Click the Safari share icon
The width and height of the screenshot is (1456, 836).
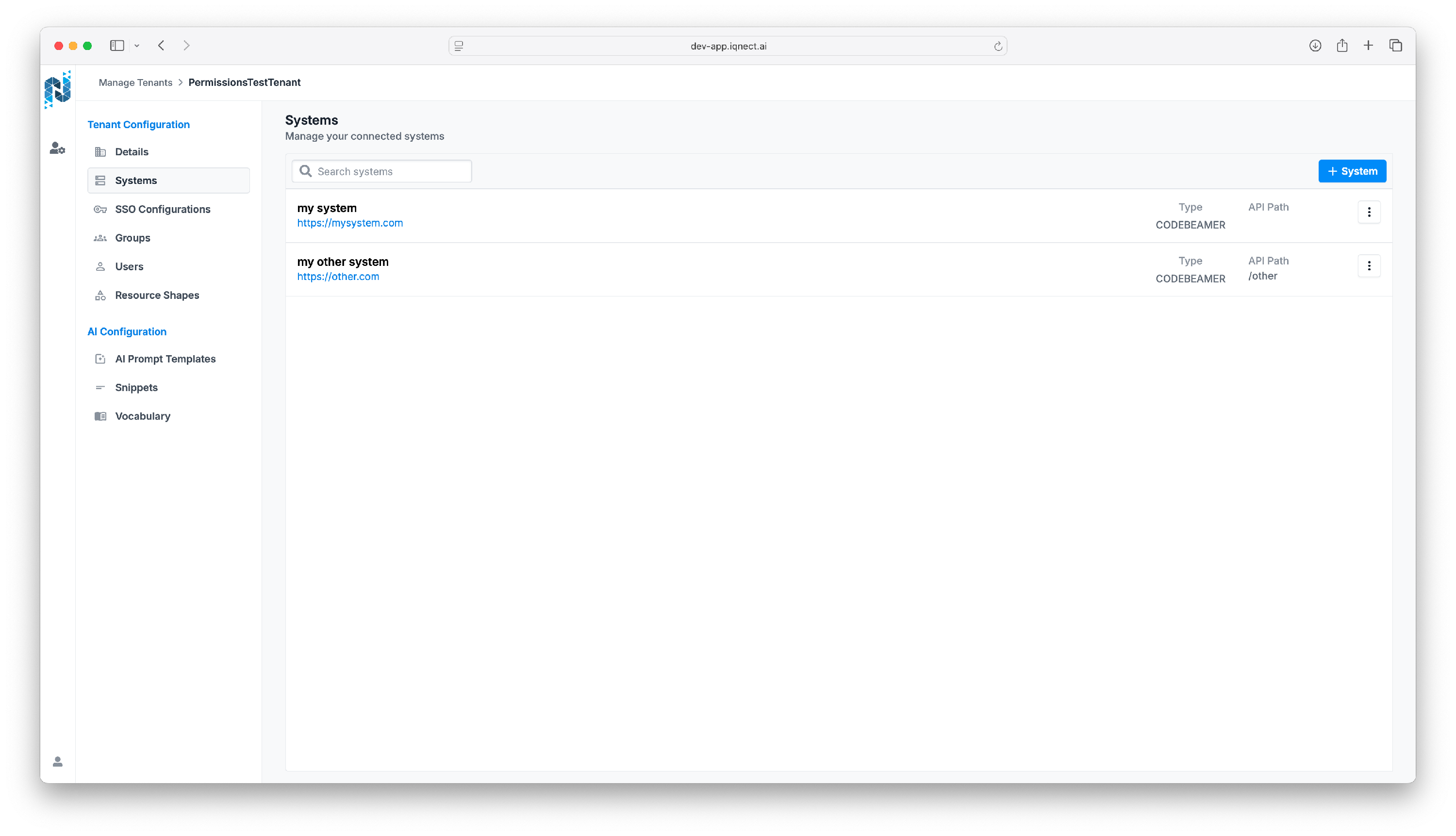[x=1341, y=45]
